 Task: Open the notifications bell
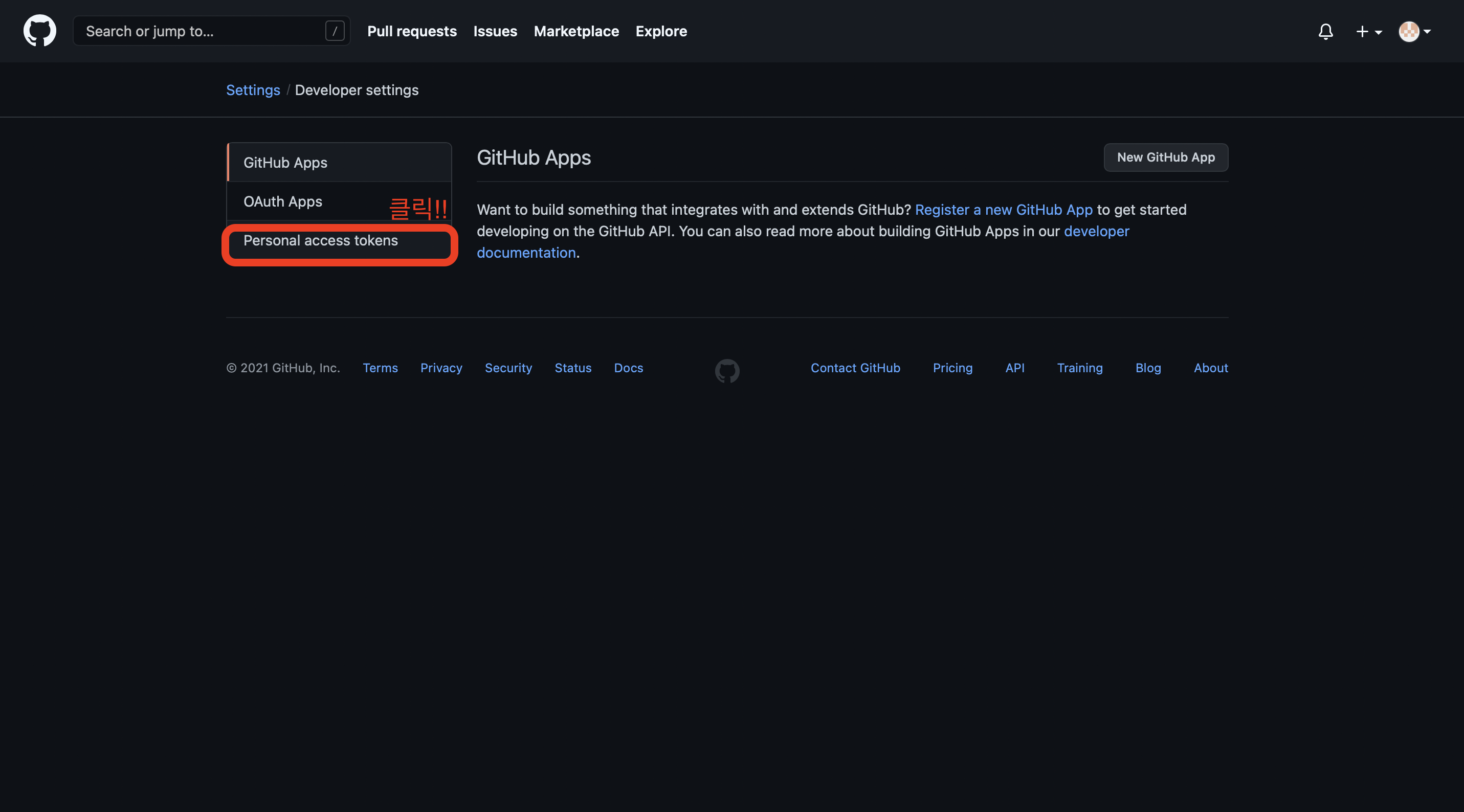[x=1325, y=31]
